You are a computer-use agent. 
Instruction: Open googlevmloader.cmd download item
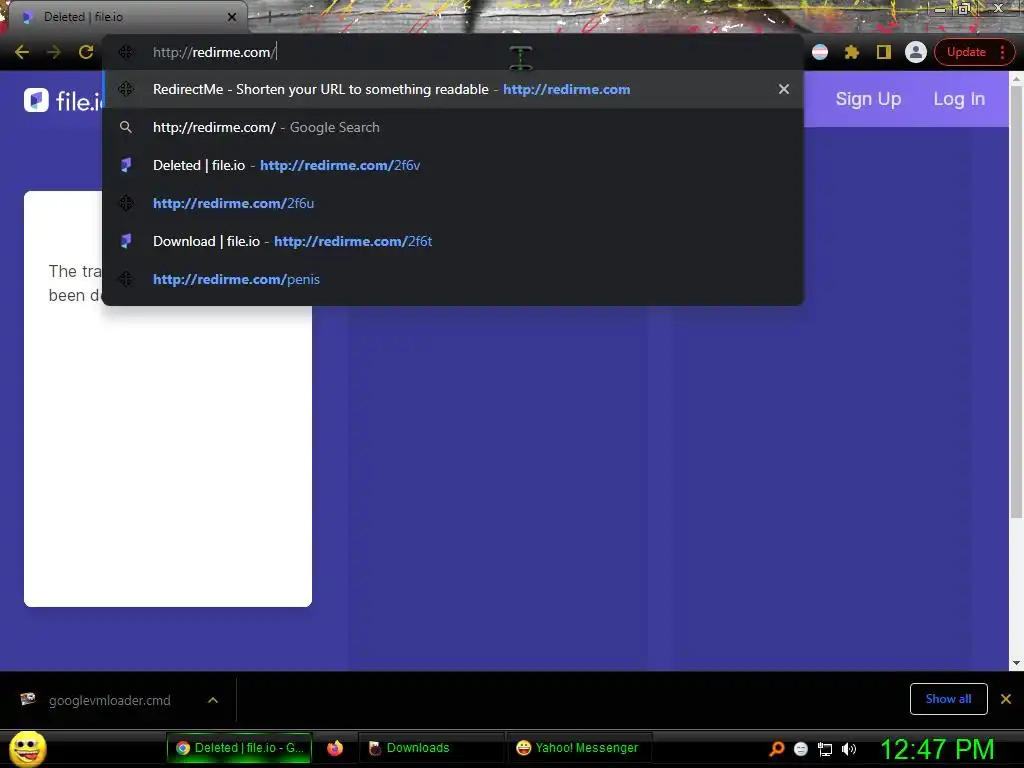[x=108, y=700]
